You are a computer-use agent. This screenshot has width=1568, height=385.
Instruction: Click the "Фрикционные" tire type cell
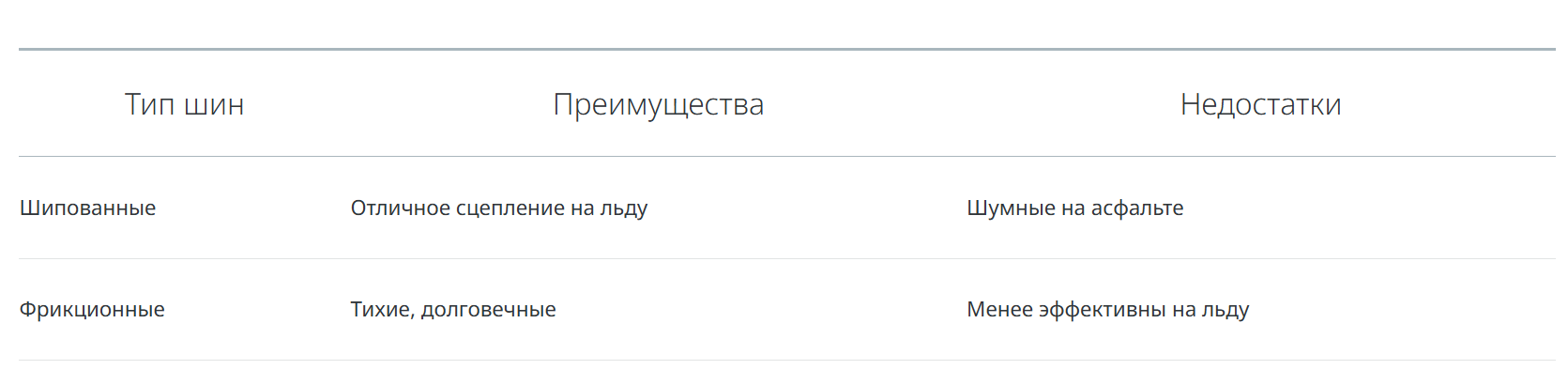tap(92, 309)
